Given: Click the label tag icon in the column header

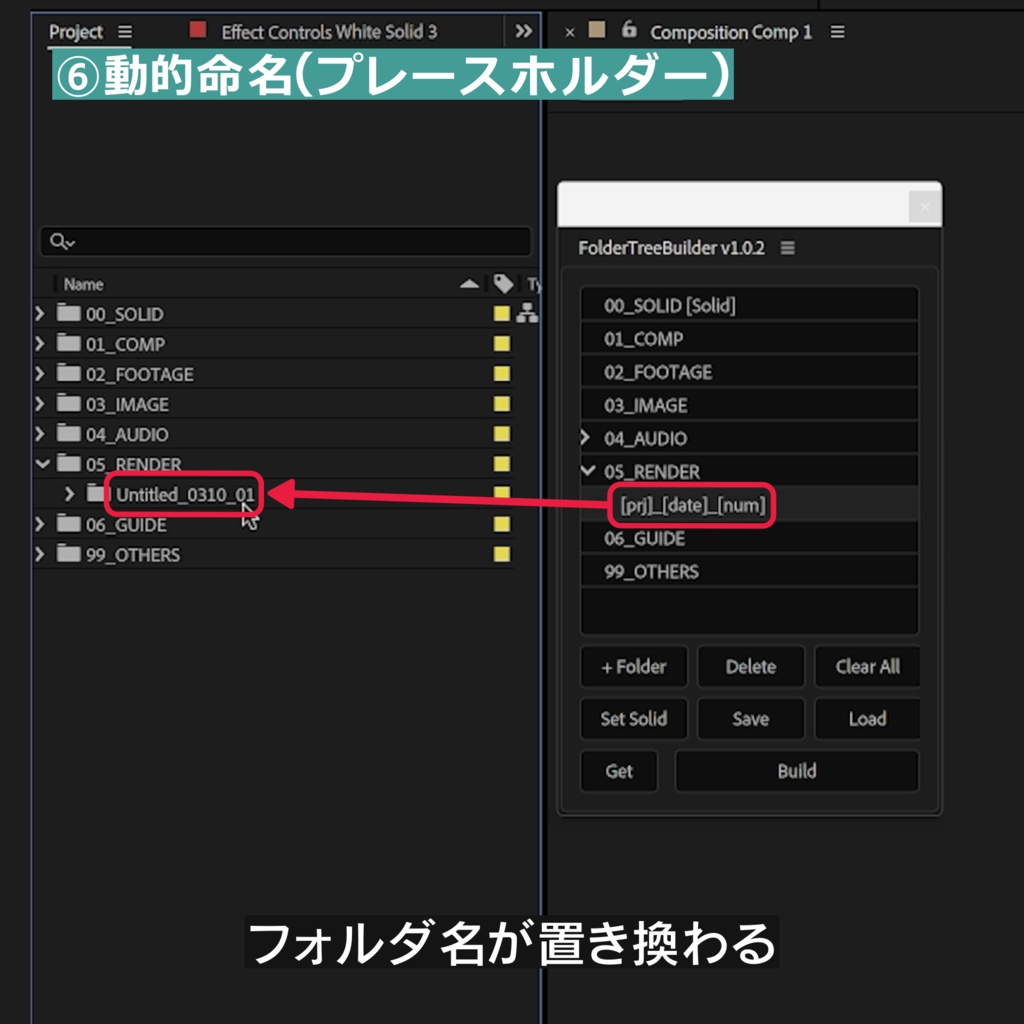Looking at the screenshot, I should [x=505, y=284].
